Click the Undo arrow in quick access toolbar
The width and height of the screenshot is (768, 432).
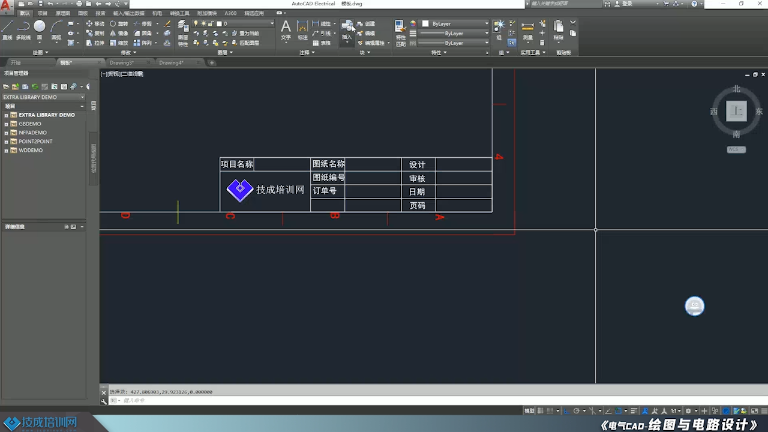point(50,4)
